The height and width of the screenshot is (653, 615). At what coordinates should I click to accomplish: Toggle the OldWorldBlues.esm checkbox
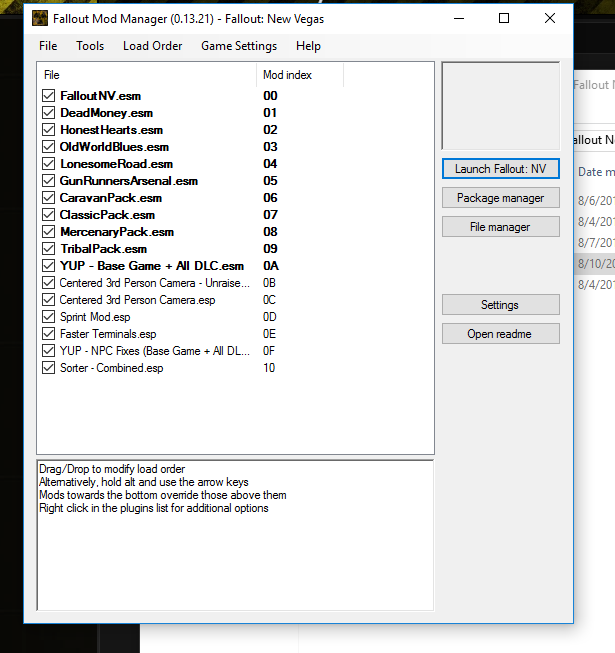(x=48, y=147)
